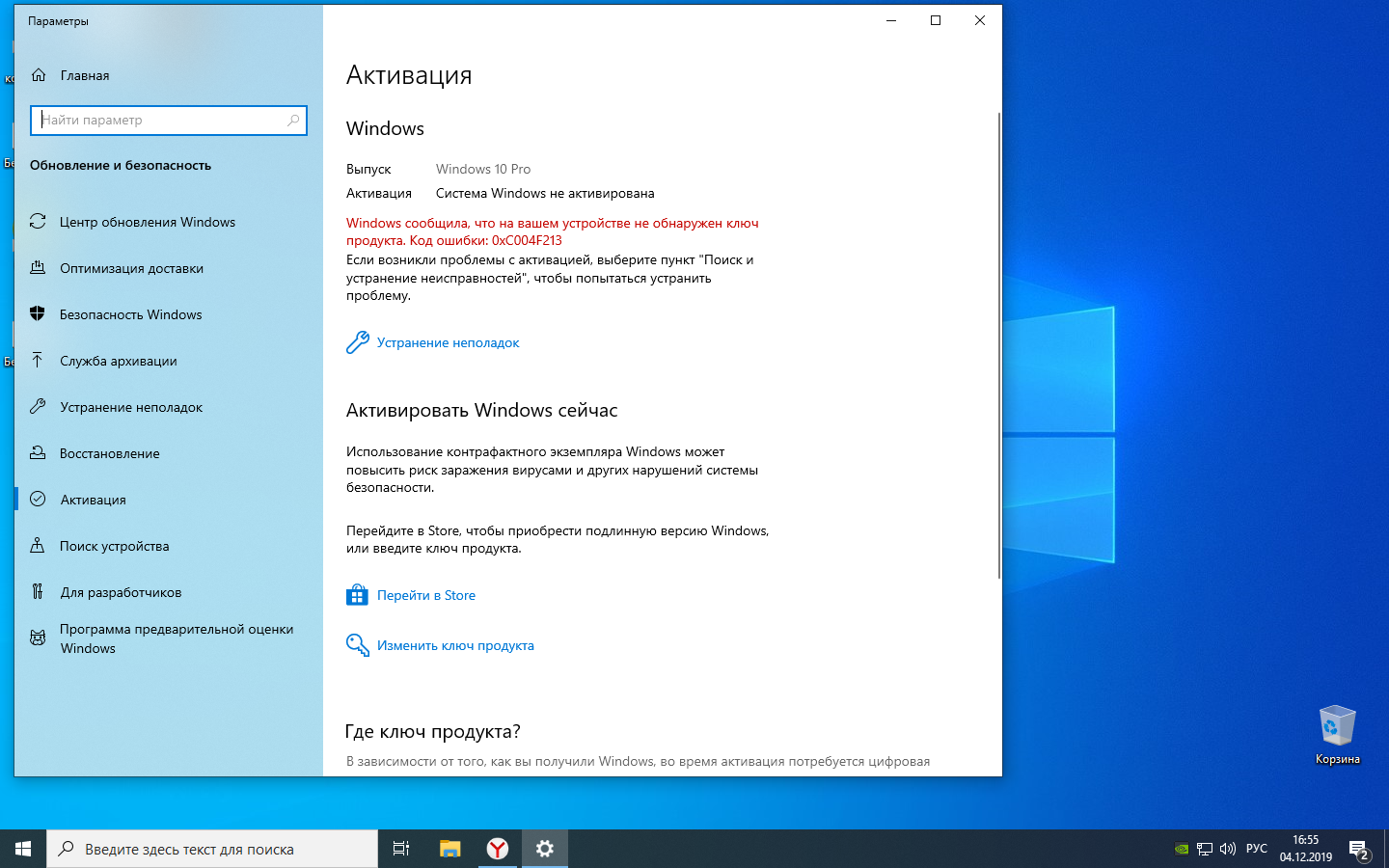Open Центр обновления Windows section
The height and width of the screenshot is (868, 1389).
148,222
